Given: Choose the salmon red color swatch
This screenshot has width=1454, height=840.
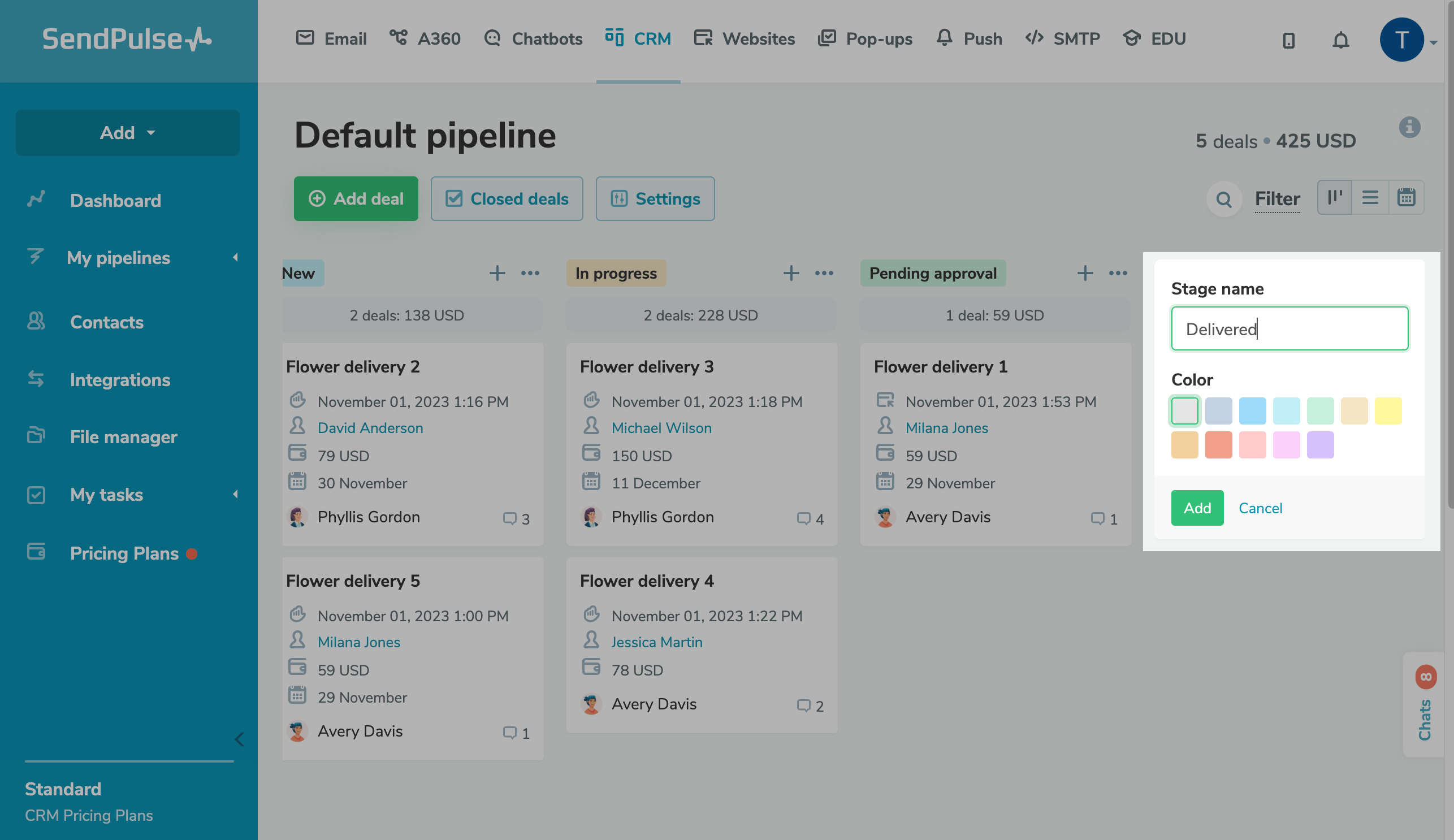Looking at the screenshot, I should tap(1218, 445).
